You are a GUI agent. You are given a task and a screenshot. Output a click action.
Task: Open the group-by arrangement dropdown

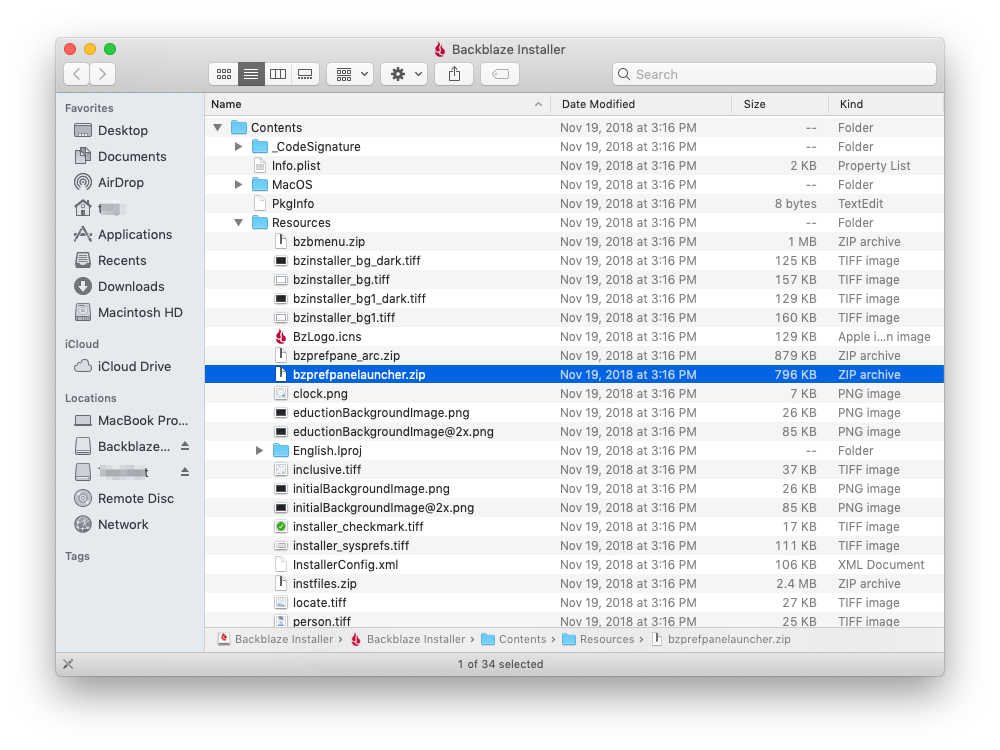tap(350, 74)
